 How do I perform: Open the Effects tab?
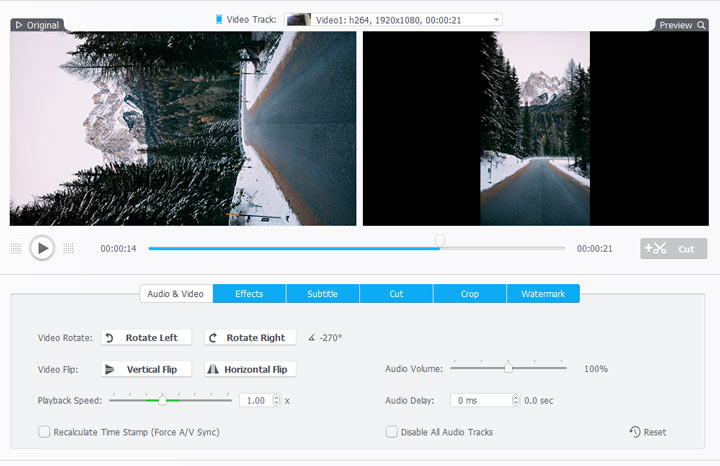249,294
